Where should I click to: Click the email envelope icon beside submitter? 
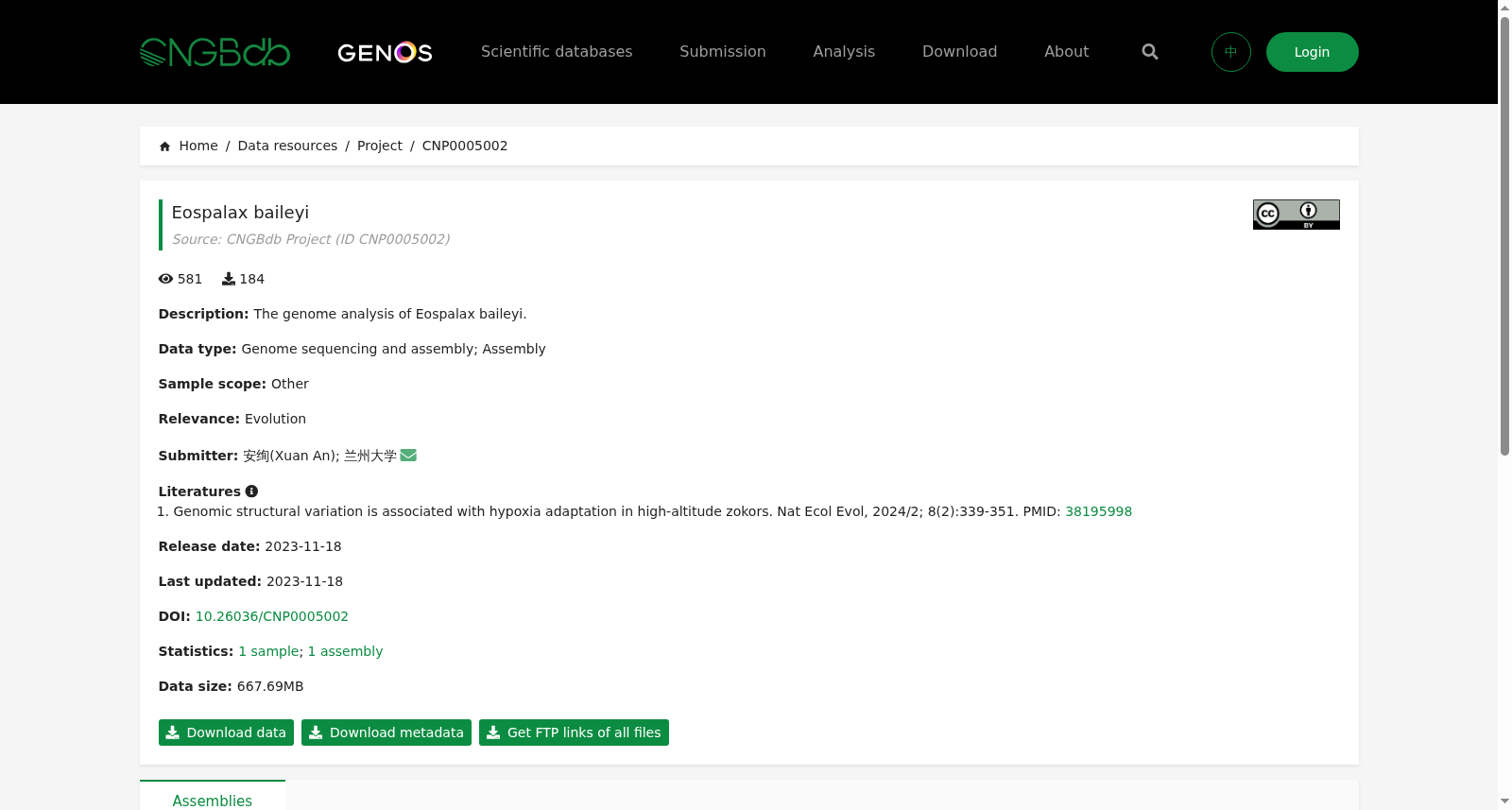(408, 456)
